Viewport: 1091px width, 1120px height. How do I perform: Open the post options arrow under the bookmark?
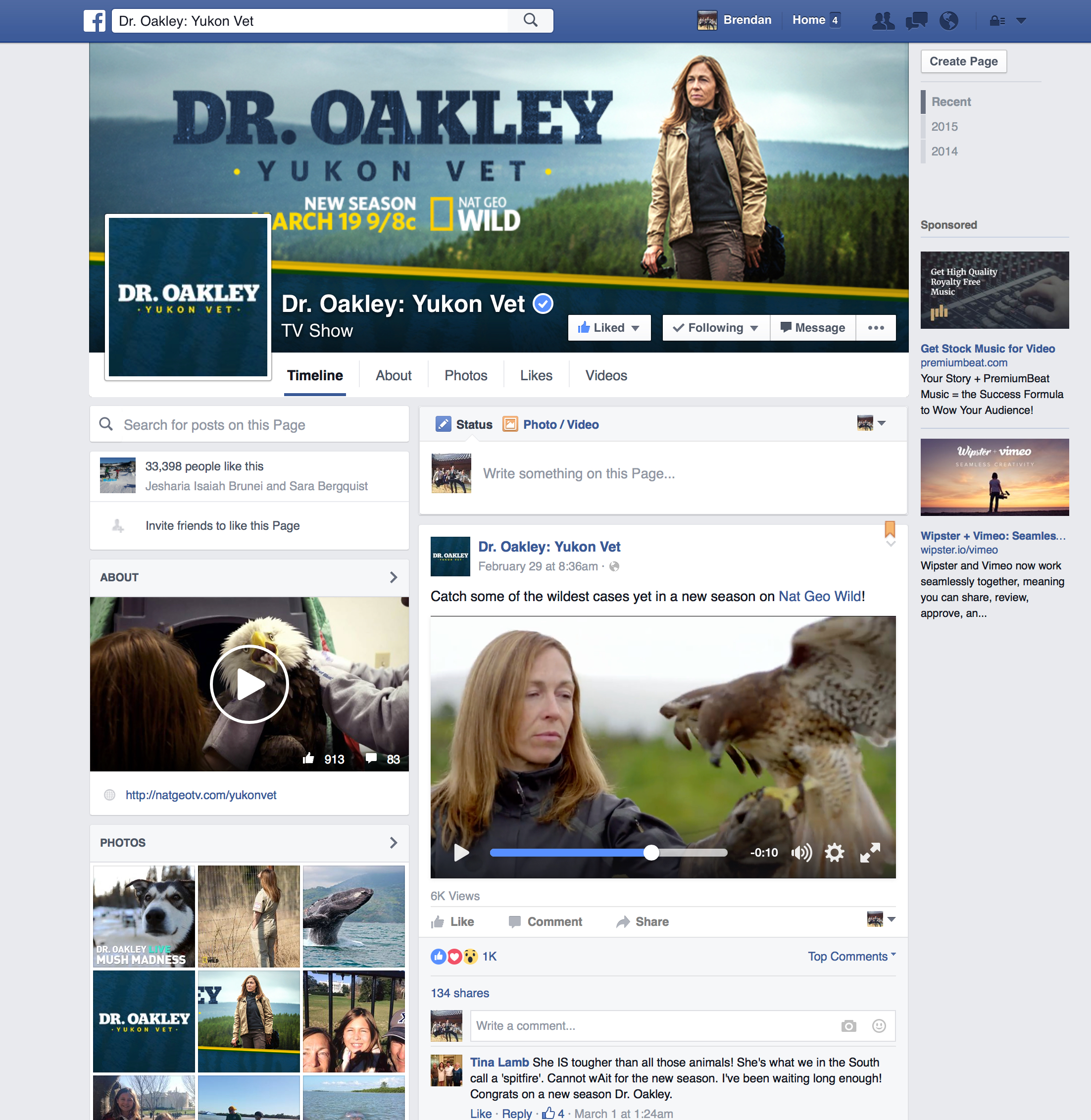pos(891,543)
